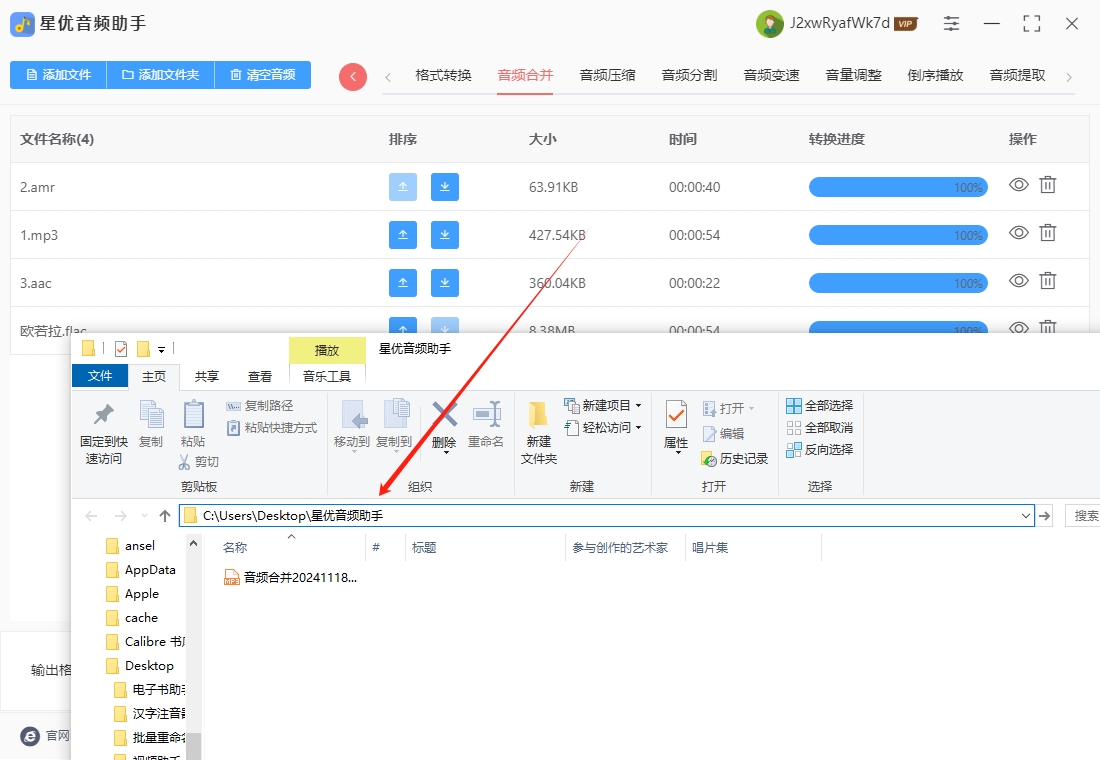
Task: Select the AppData folder in tree
Action: [x=141, y=570]
